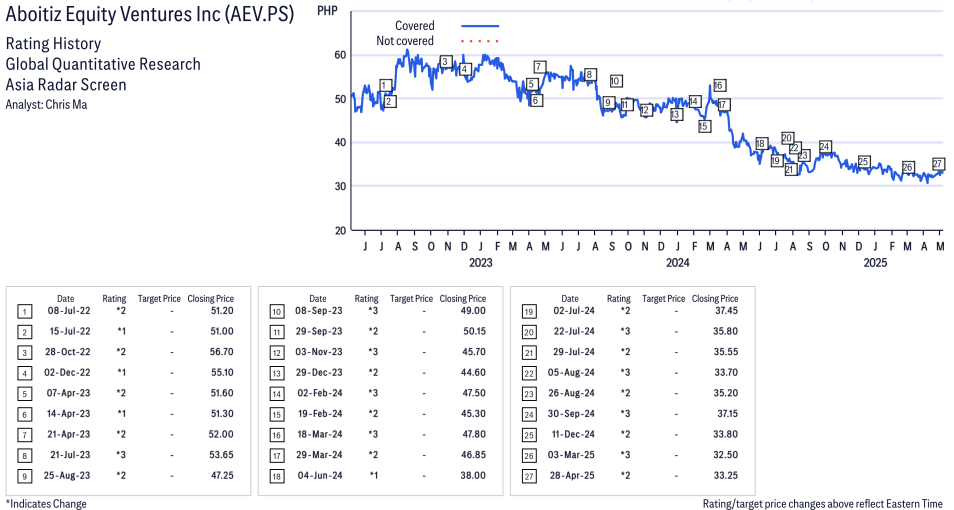This screenshot has height=510, width=954.
Task: Click the numbered box 27 in the table
Action: tap(529, 477)
